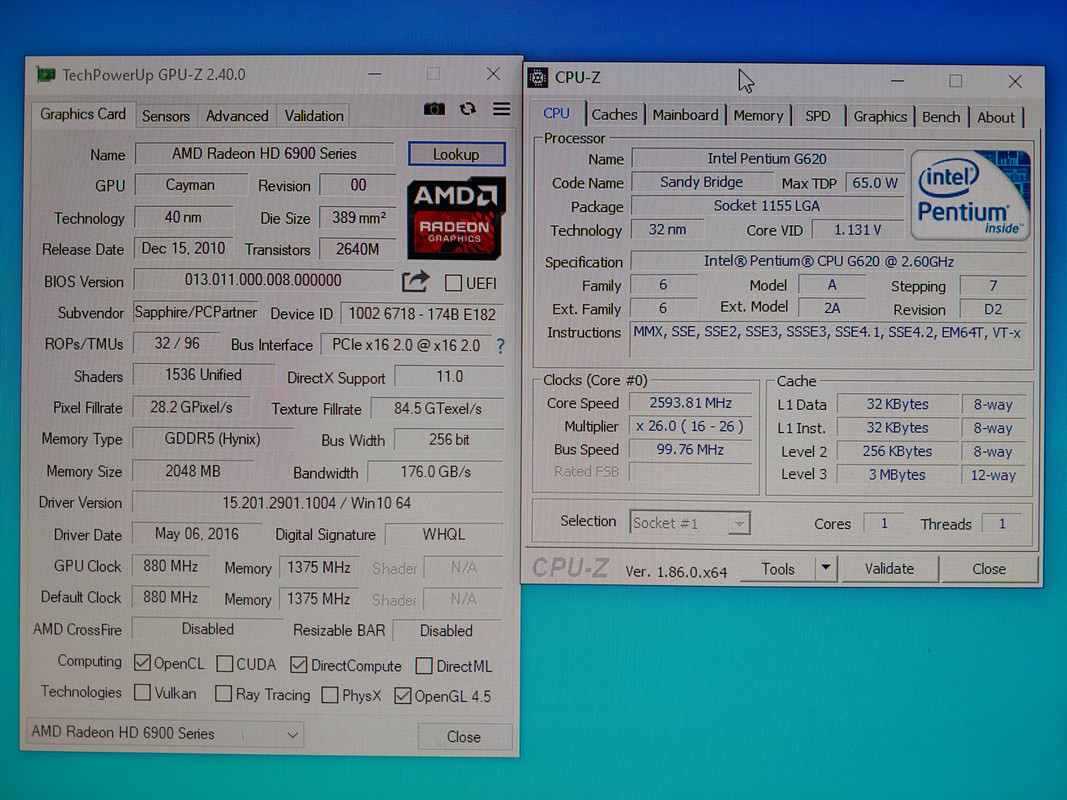Open the Graphics tab in CPU-Z

pyautogui.click(x=880, y=116)
